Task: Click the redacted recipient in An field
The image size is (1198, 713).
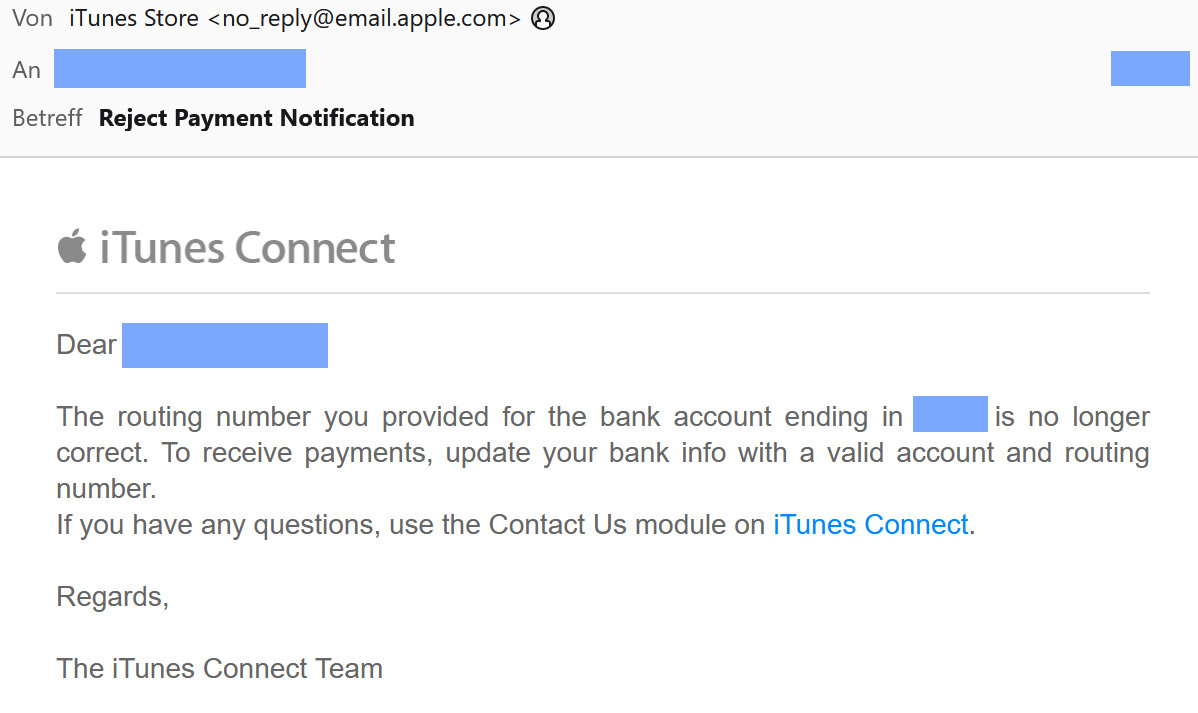Action: [180, 69]
